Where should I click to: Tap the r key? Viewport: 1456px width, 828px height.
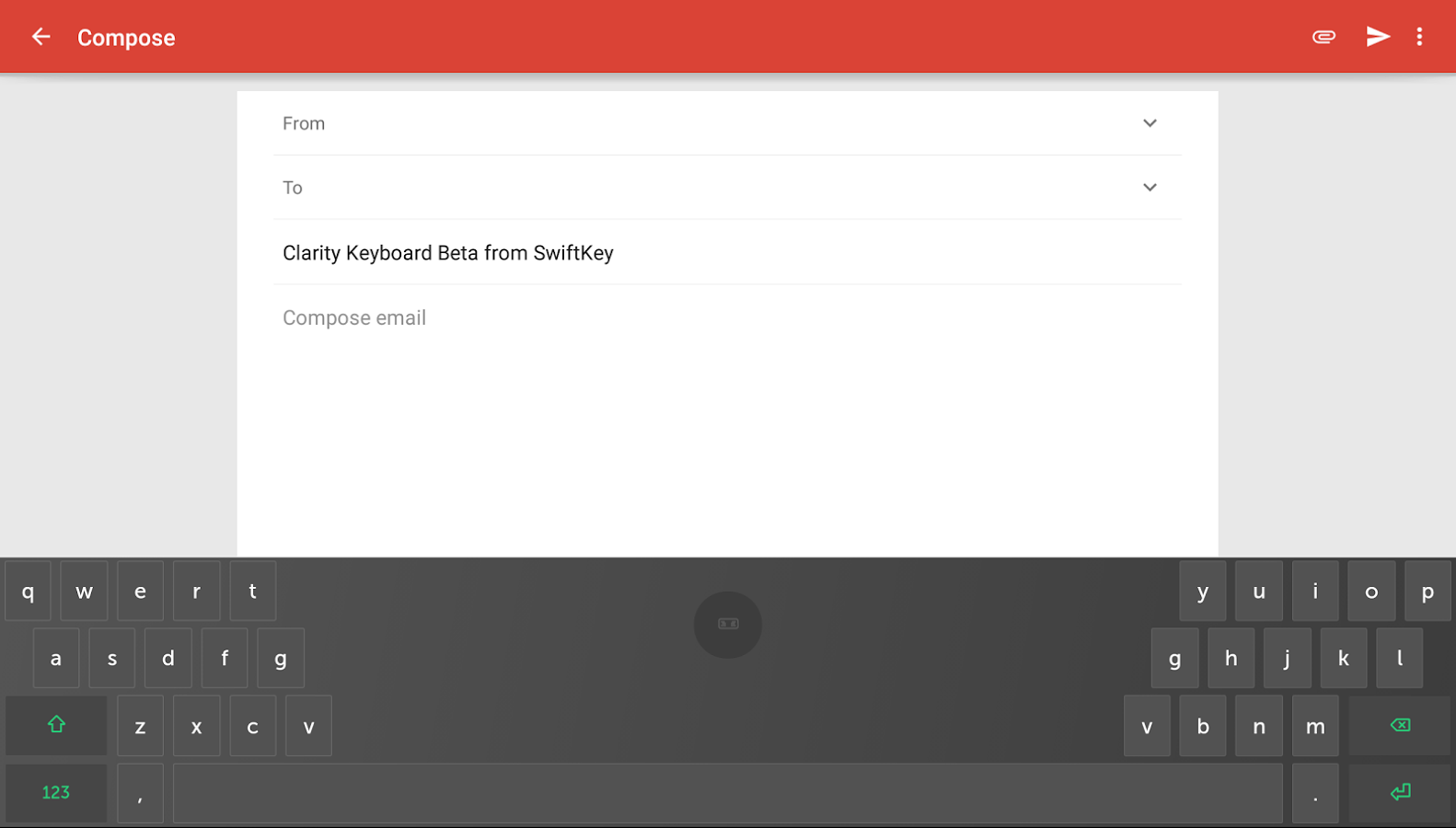click(196, 591)
